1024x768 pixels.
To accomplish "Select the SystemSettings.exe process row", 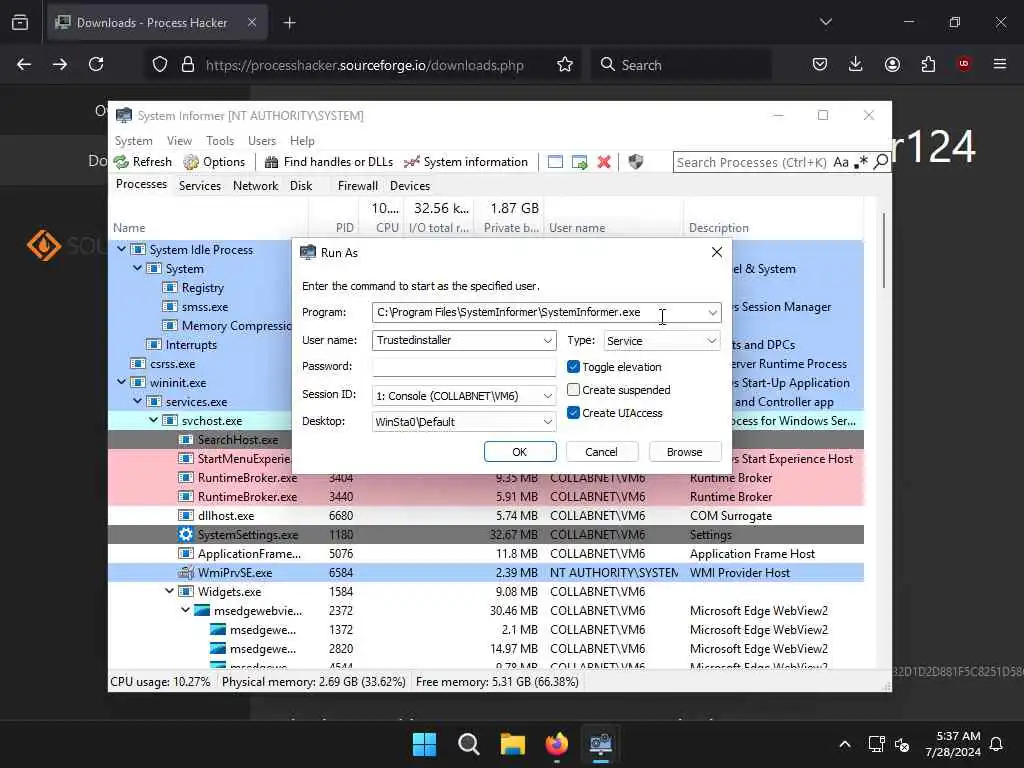I will pos(486,535).
